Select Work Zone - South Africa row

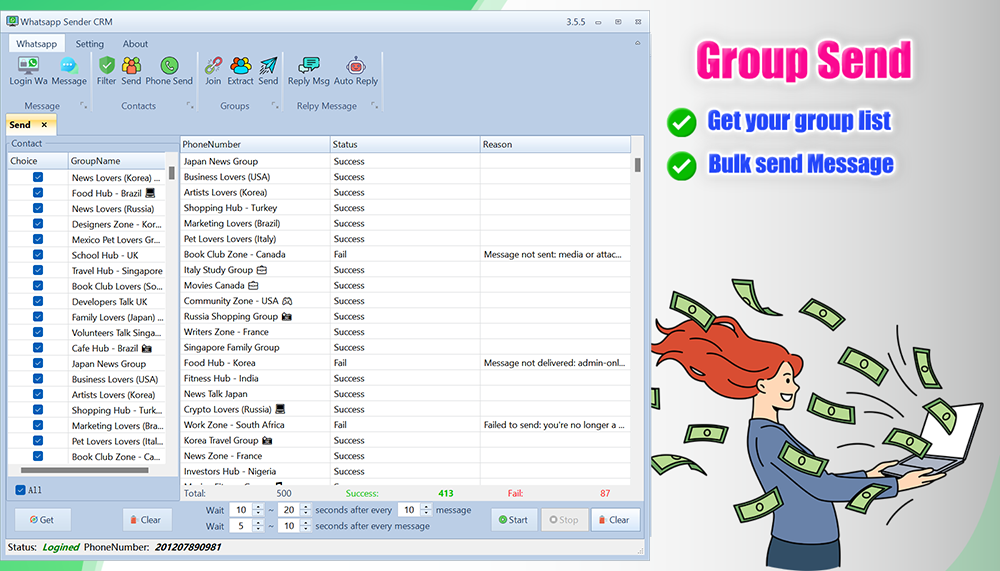click(x=406, y=424)
